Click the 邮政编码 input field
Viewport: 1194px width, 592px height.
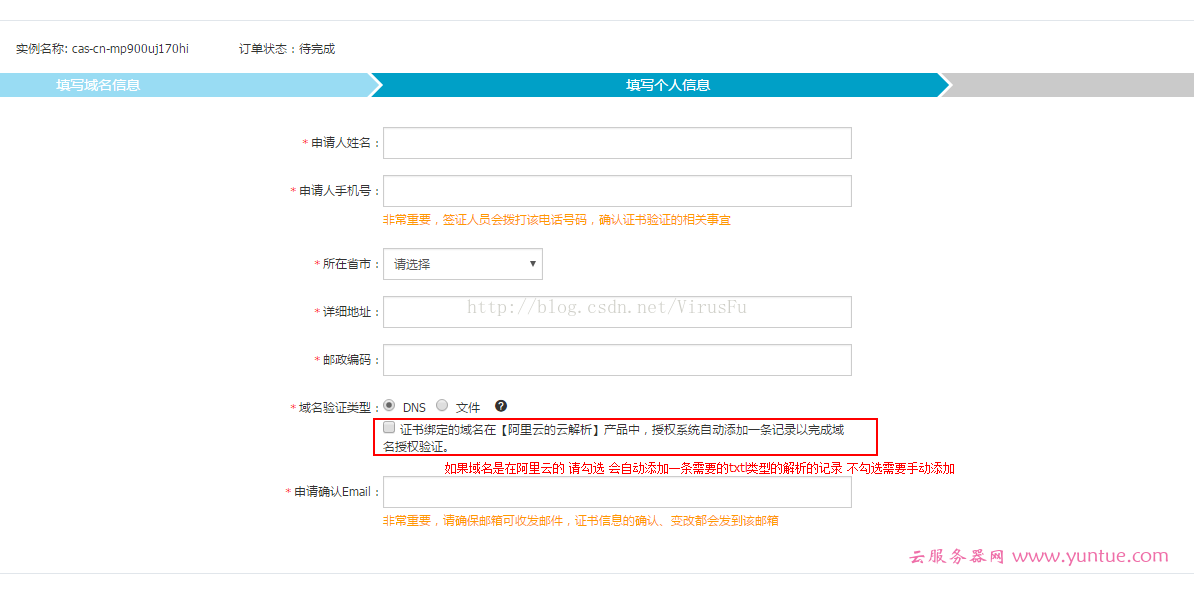(x=616, y=360)
